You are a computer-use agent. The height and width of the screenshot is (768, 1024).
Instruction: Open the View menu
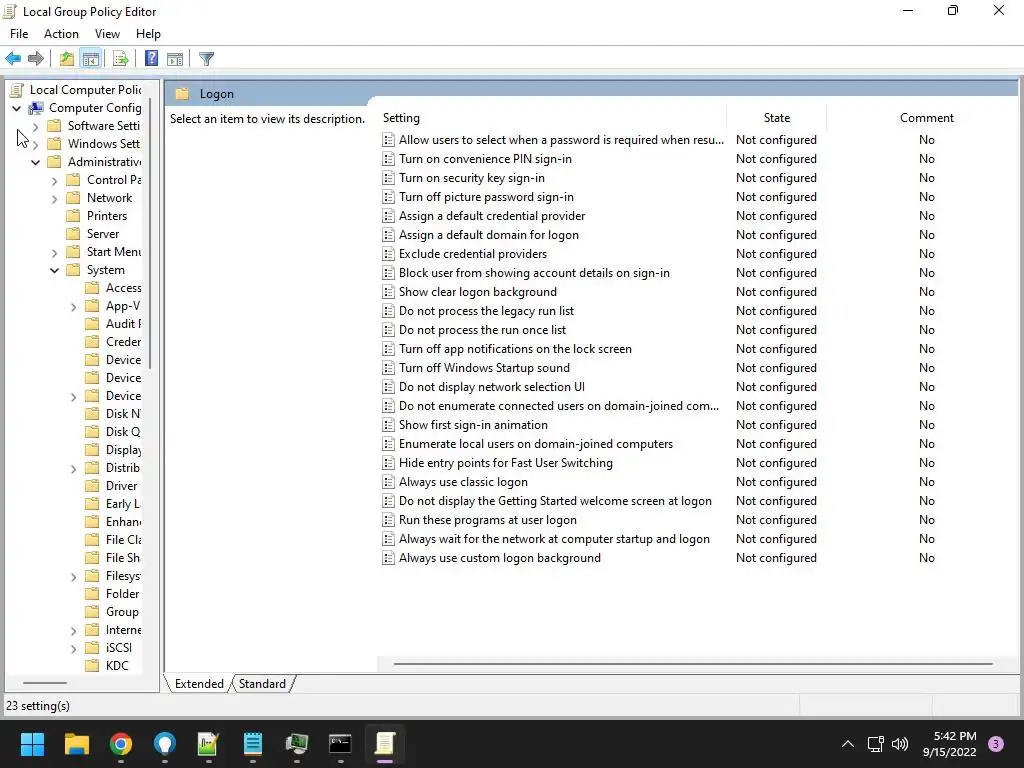(107, 34)
